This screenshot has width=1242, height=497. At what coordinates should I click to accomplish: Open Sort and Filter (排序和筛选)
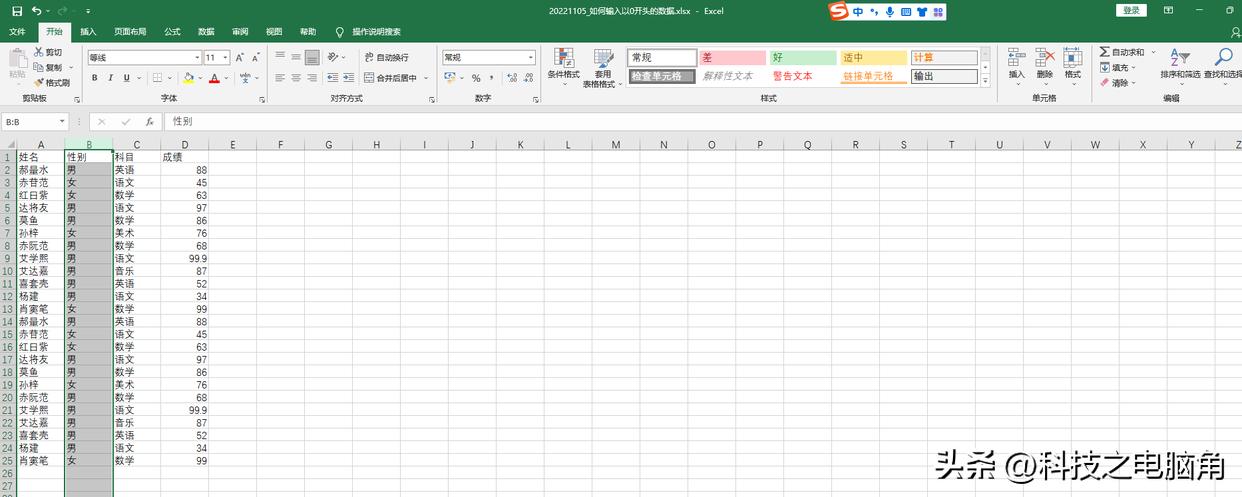click(x=1180, y=64)
